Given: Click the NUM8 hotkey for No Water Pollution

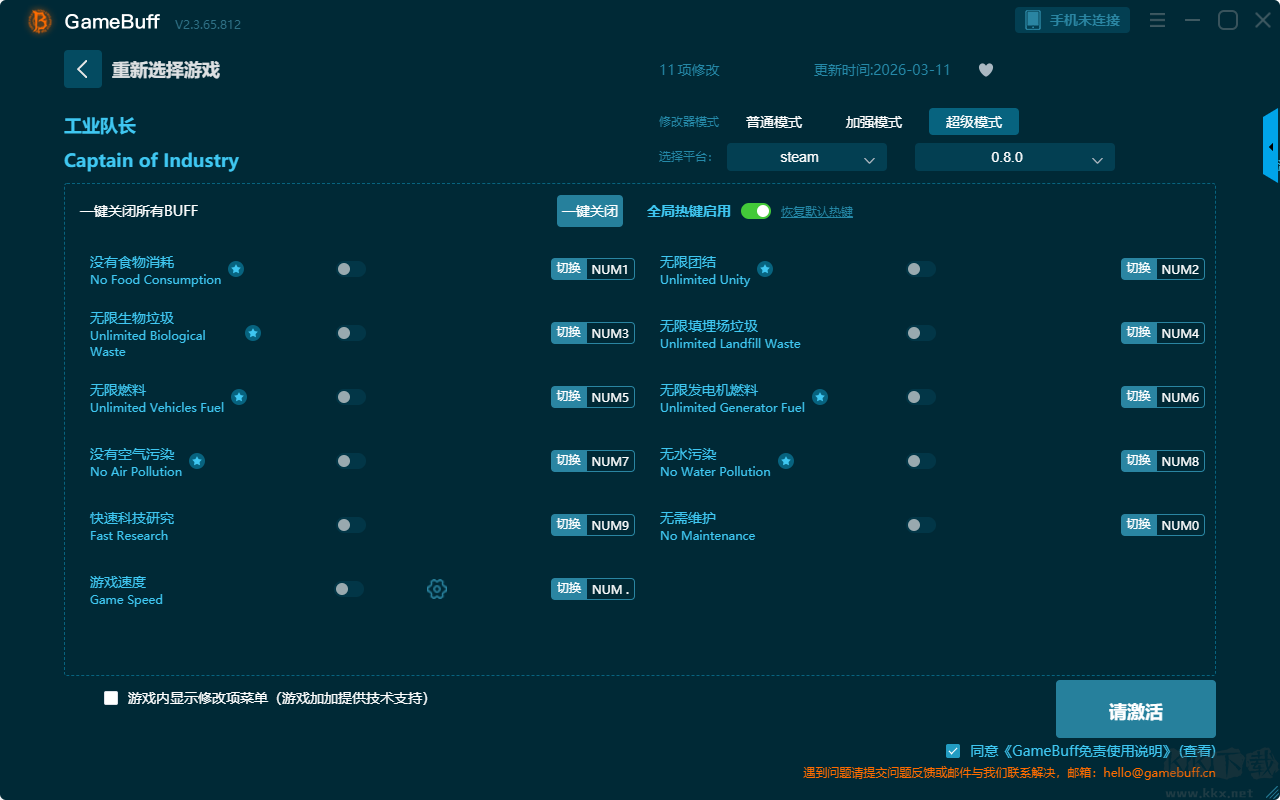Looking at the screenshot, I should click(x=1163, y=461).
